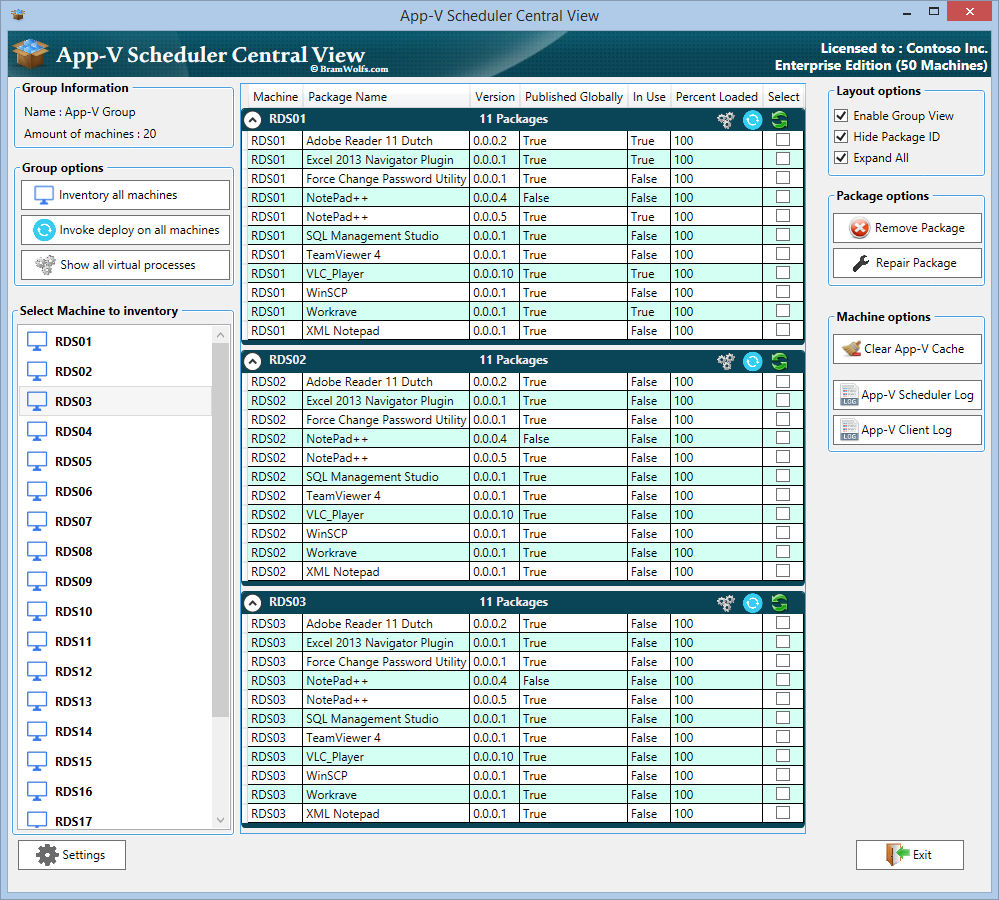Click the Percent Loaded column header
This screenshot has height=900, width=999.
pos(716,97)
